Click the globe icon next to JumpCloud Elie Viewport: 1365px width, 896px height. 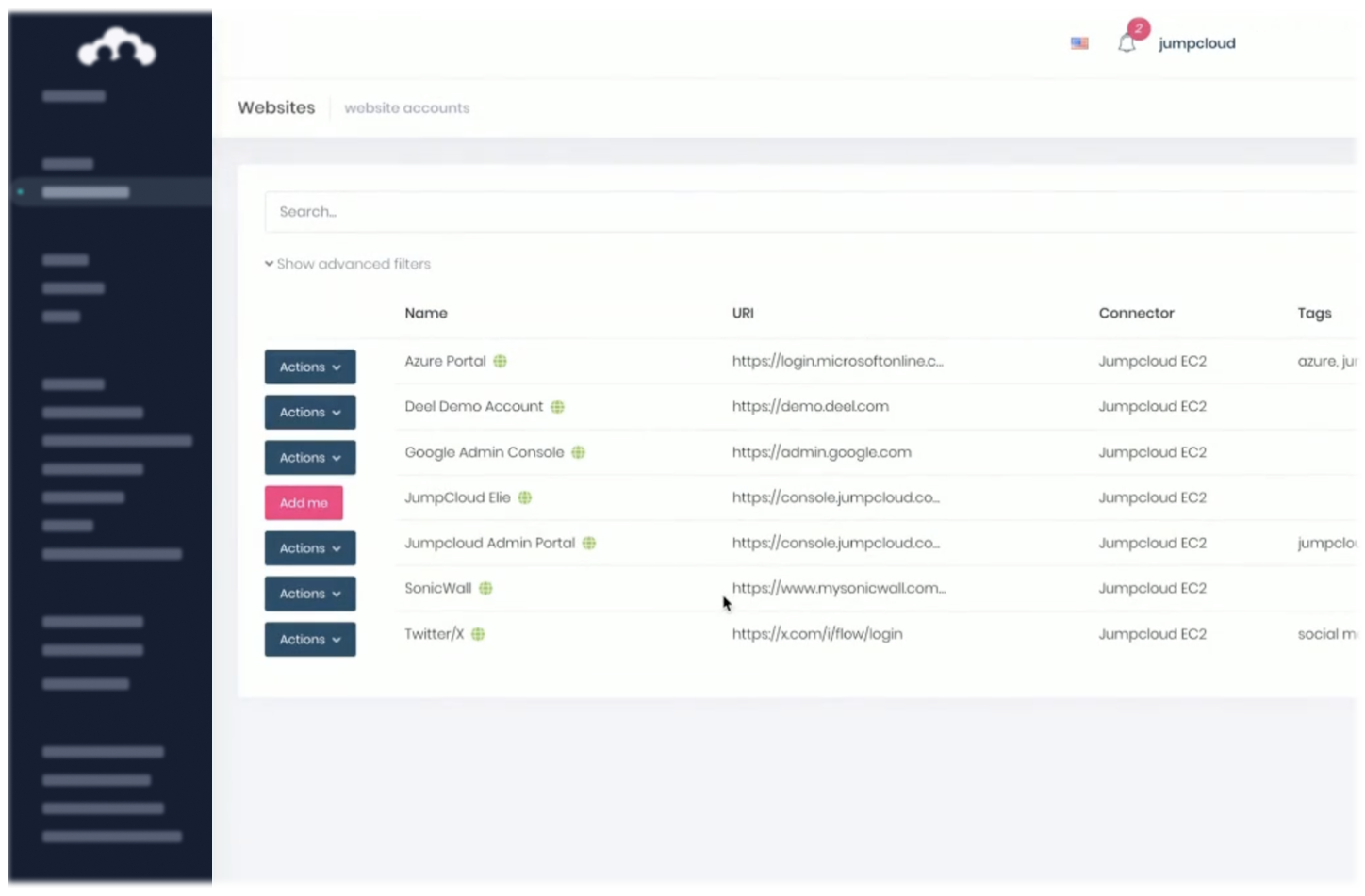pos(525,498)
